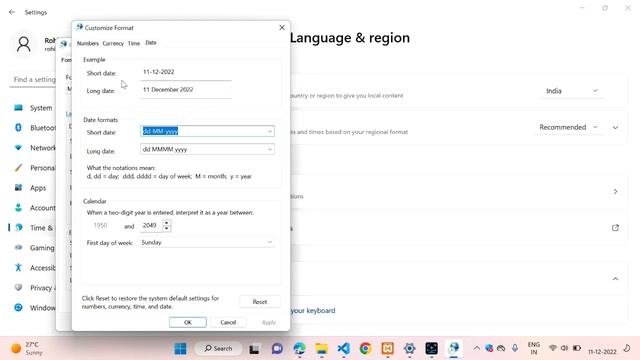Open the Recommended regional format dropdown
Viewport: 640px width, 360px height.
[x=569, y=127]
